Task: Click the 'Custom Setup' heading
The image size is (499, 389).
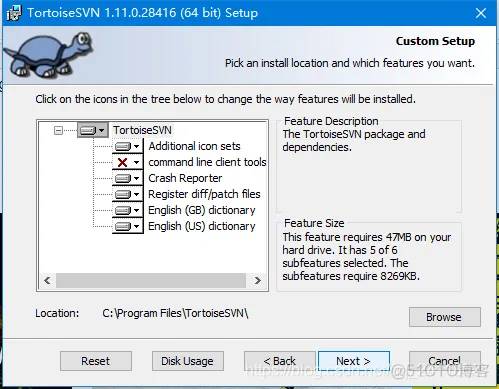Action: pos(435,41)
